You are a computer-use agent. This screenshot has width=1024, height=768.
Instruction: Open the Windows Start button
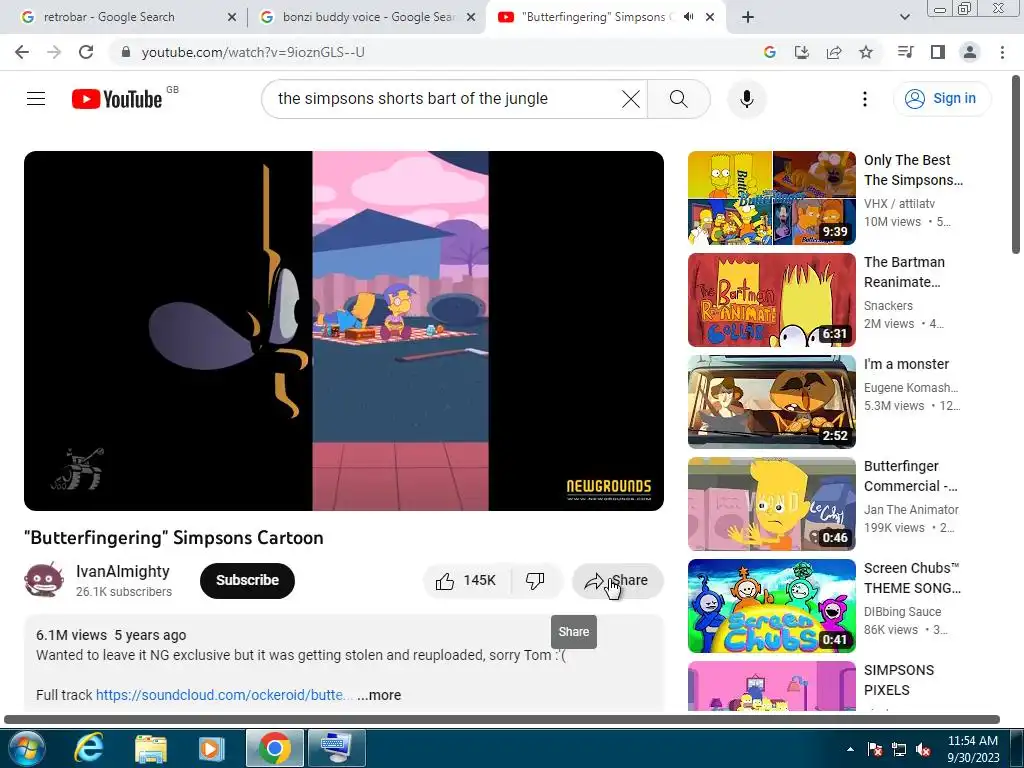[25, 748]
